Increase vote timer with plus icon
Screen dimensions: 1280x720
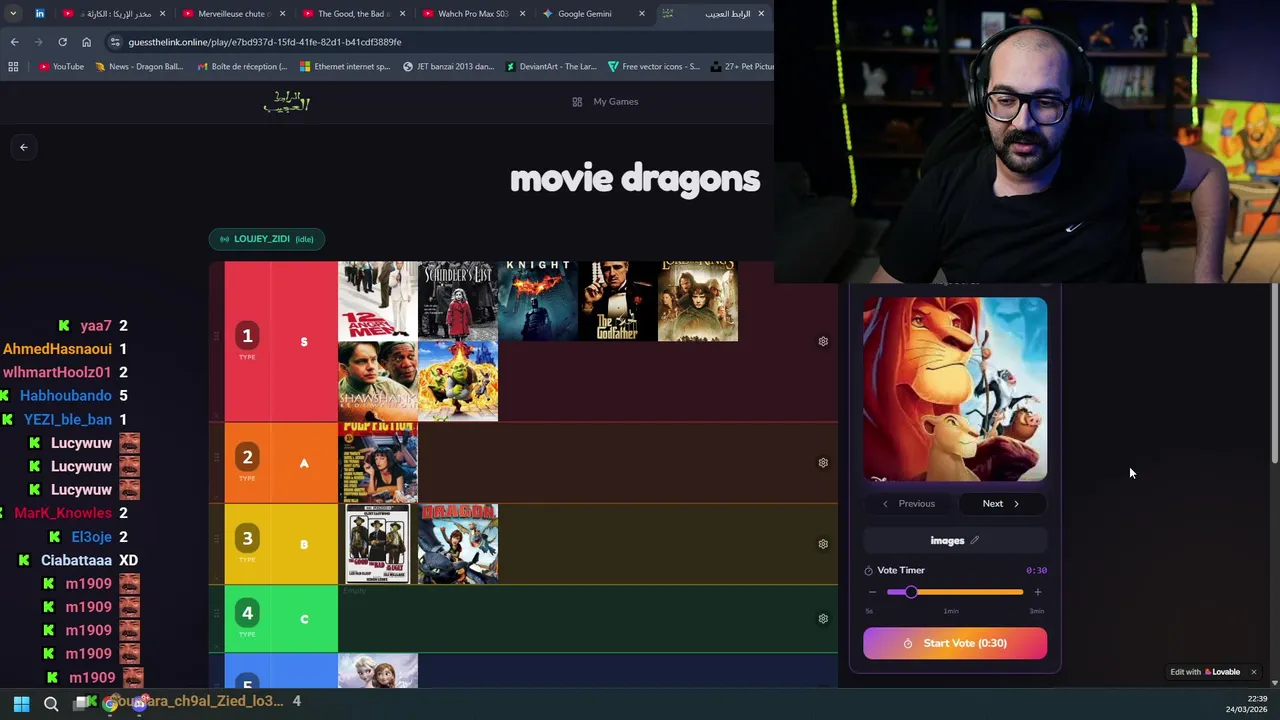tap(1037, 592)
